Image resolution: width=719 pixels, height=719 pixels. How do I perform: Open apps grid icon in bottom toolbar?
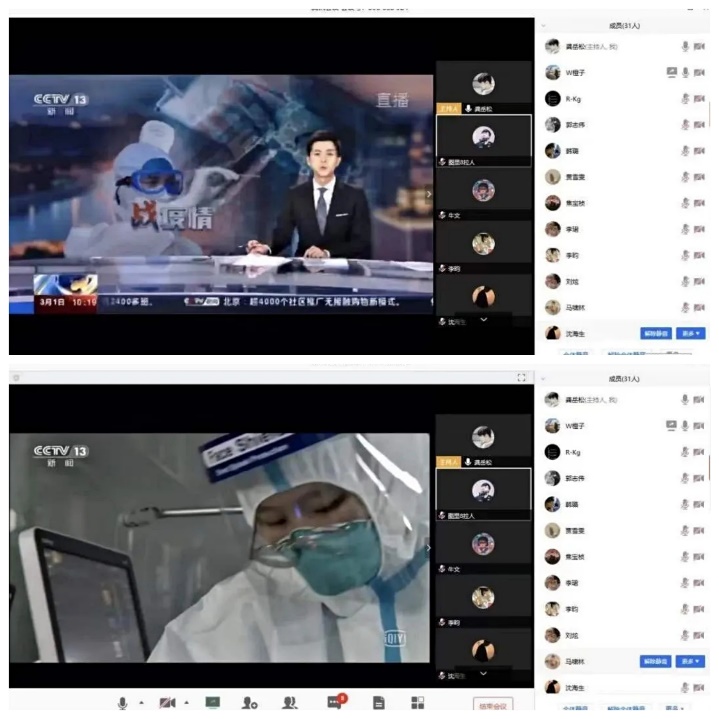click(x=418, y=703)
